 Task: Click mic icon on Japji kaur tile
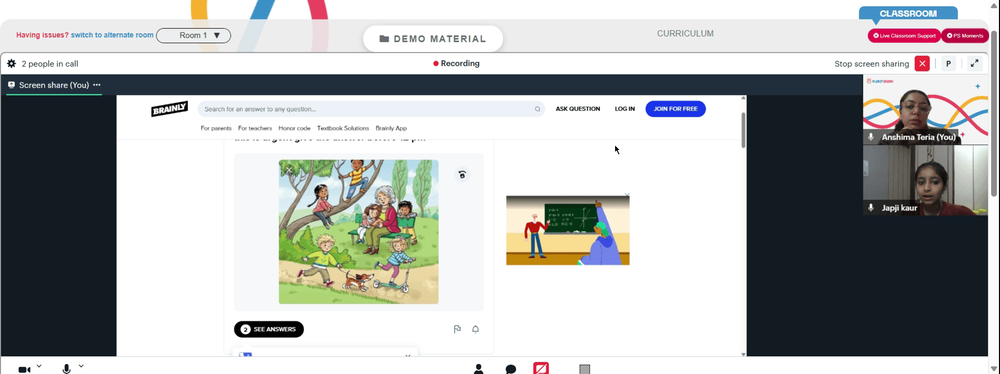click(872, 208)
